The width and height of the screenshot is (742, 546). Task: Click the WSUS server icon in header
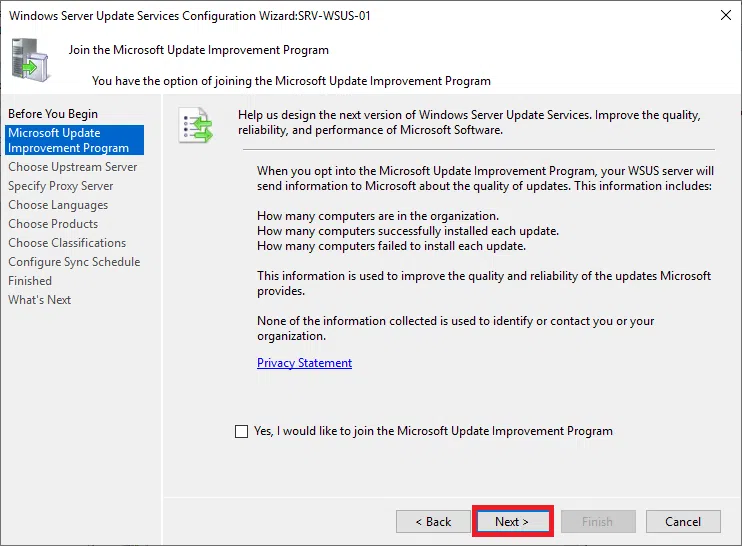click(x=30, y=58)
